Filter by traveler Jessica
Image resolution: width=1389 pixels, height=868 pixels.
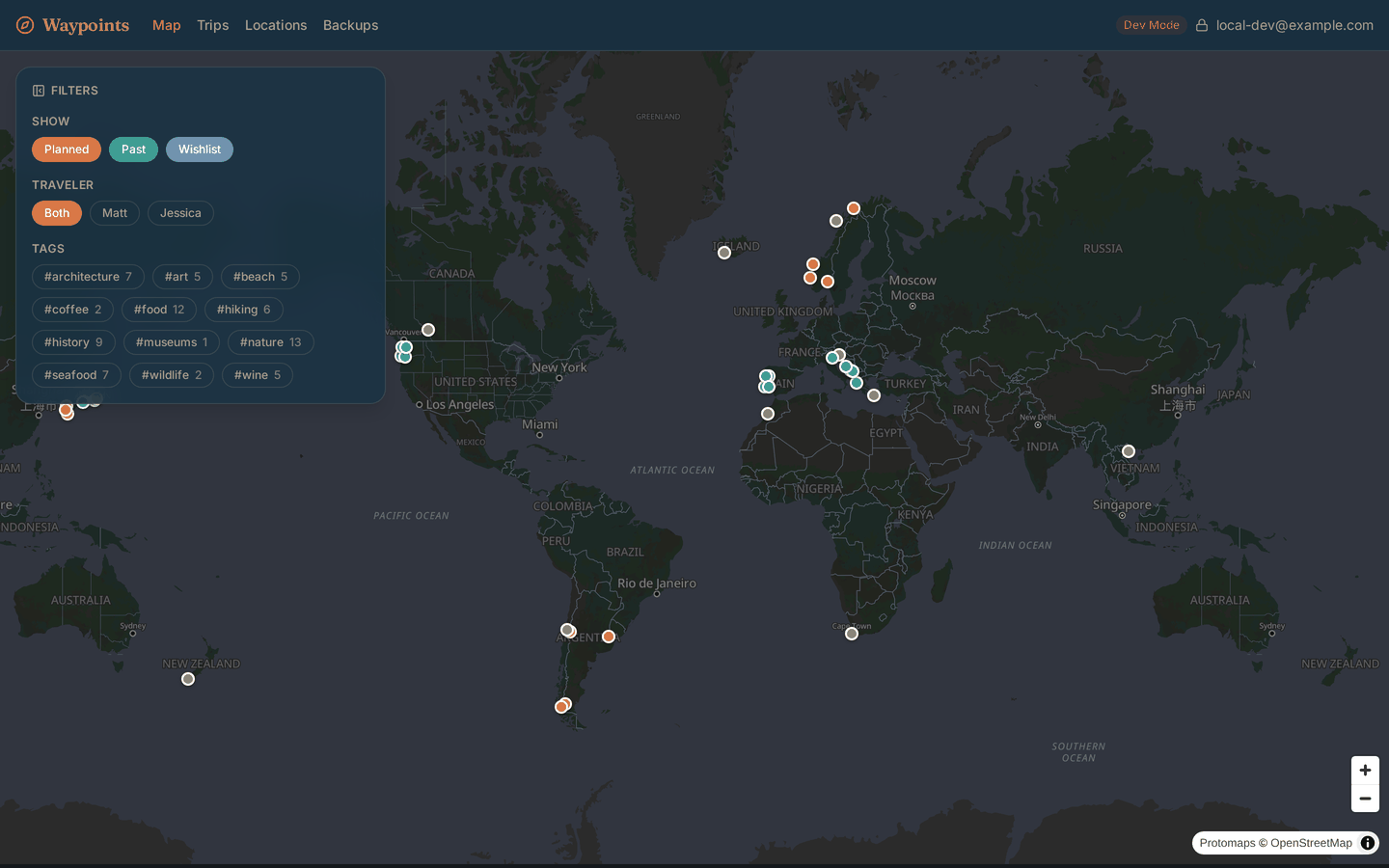180,213
